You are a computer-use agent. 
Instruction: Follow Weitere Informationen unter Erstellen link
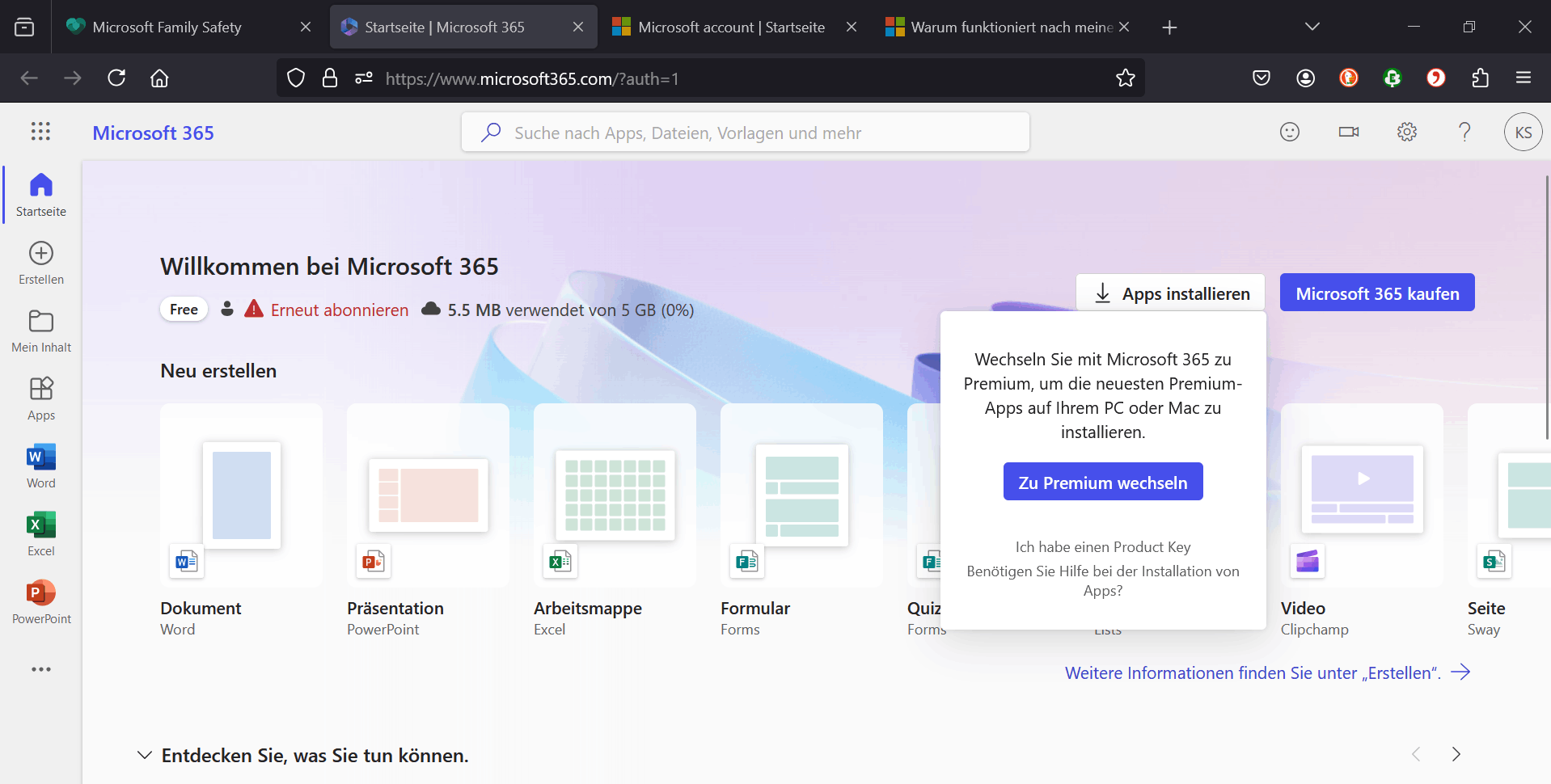click(x=1267, y=672)
